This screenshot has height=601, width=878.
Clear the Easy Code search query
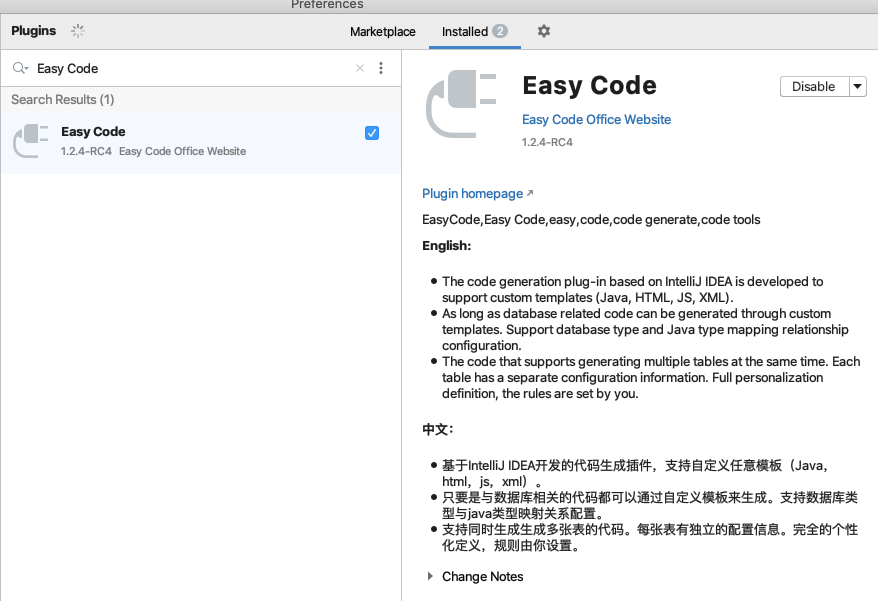coord(359,68)
